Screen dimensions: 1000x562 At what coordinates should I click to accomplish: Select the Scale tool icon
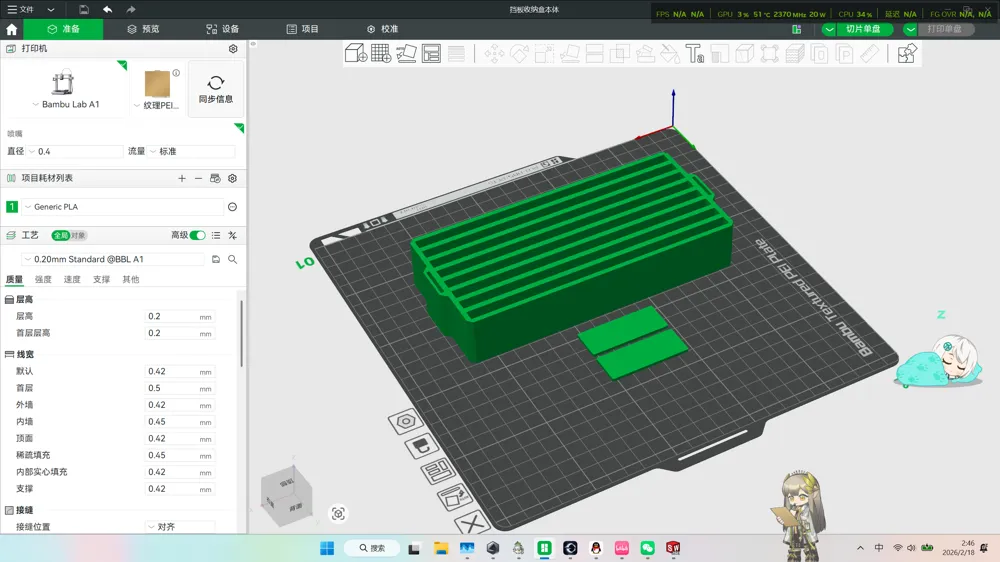[544, 54]
